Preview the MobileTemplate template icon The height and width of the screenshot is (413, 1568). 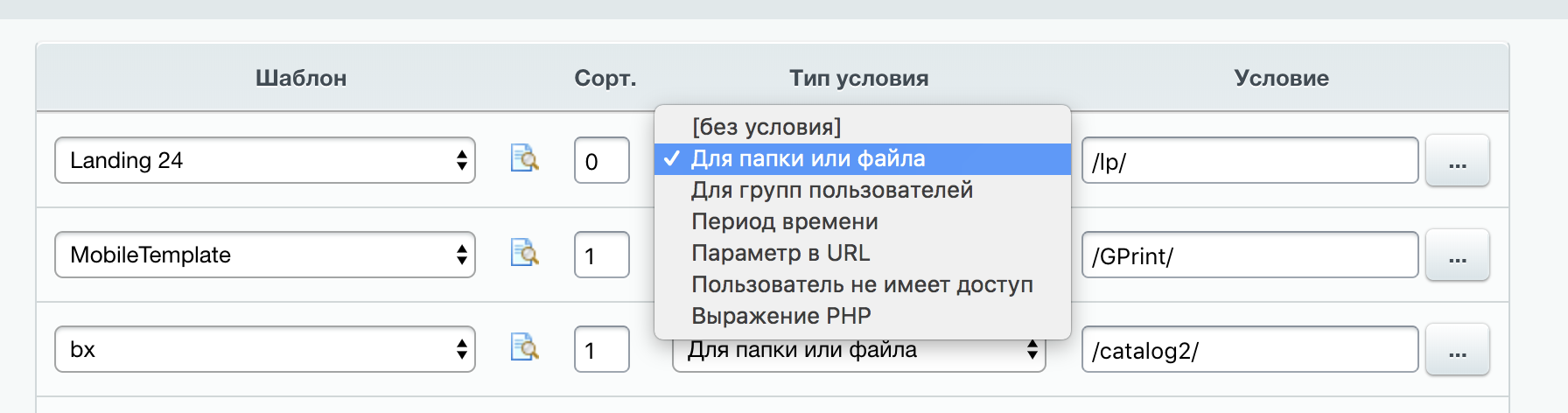tap(524, 253)
